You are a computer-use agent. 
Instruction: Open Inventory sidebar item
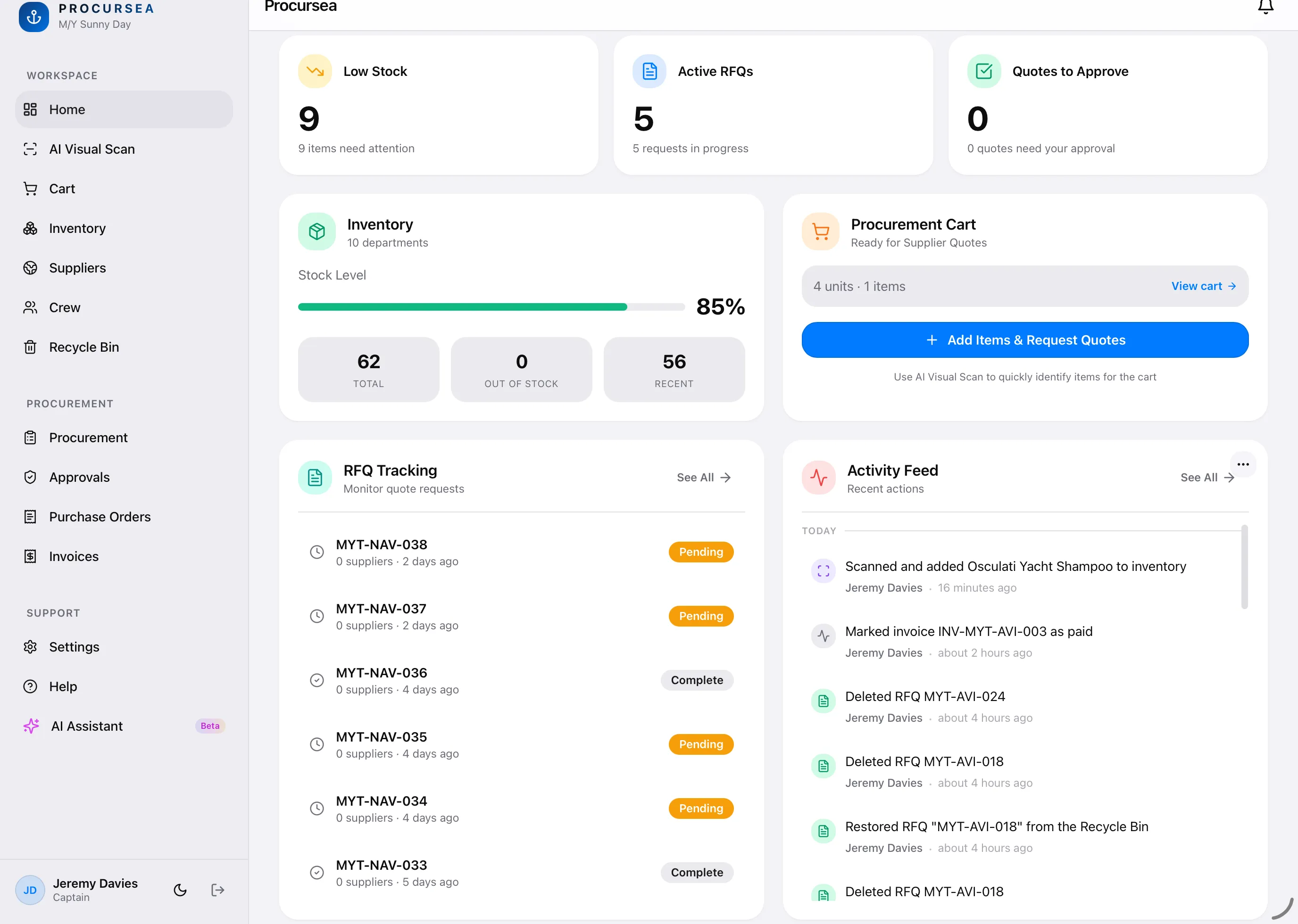[124, 228]
